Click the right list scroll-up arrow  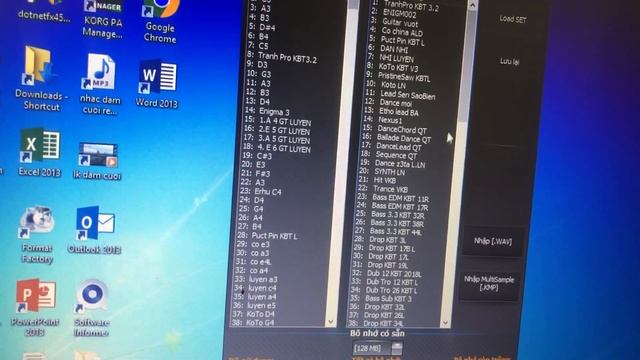(472, 5)
